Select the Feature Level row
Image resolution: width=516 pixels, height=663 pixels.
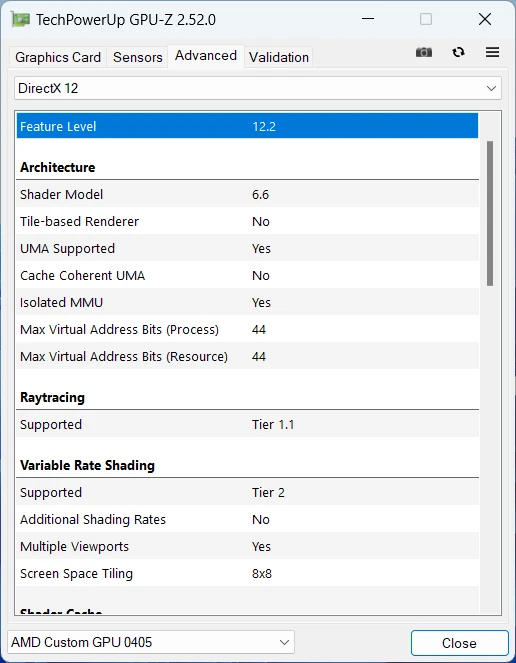(x=247, y=126)
